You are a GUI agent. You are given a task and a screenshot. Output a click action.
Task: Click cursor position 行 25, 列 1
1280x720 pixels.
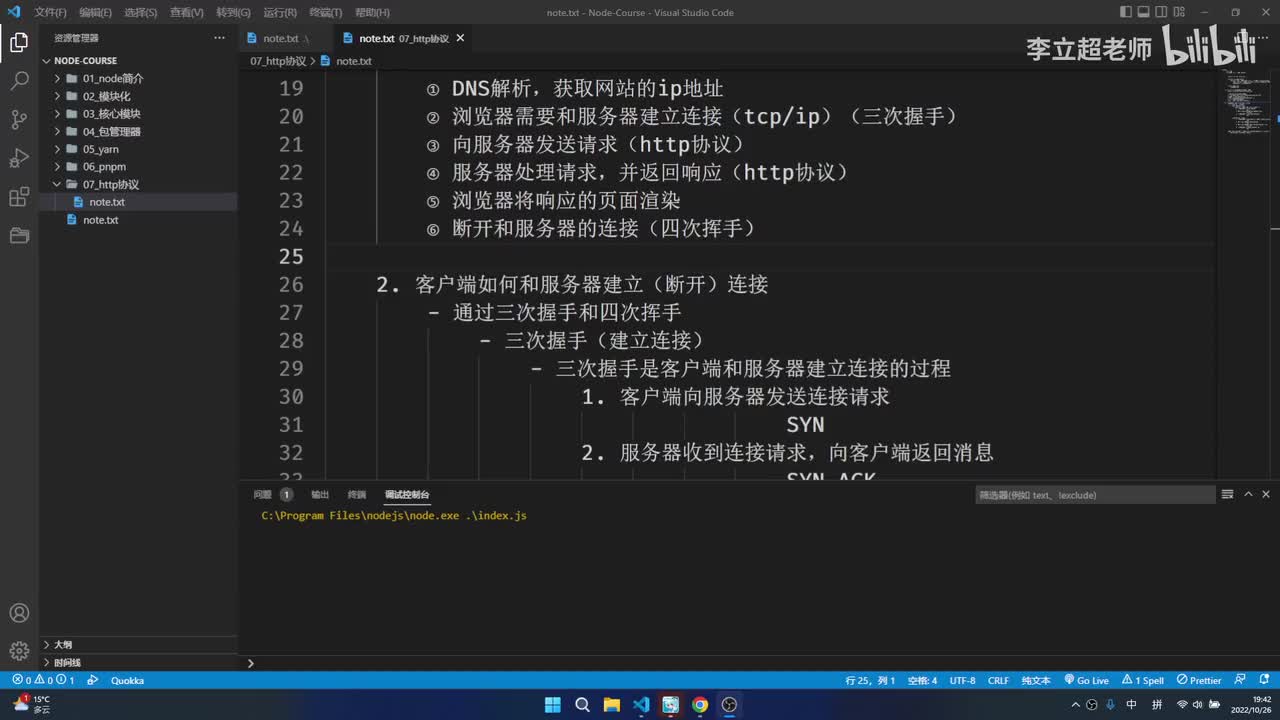pos(870,680)
